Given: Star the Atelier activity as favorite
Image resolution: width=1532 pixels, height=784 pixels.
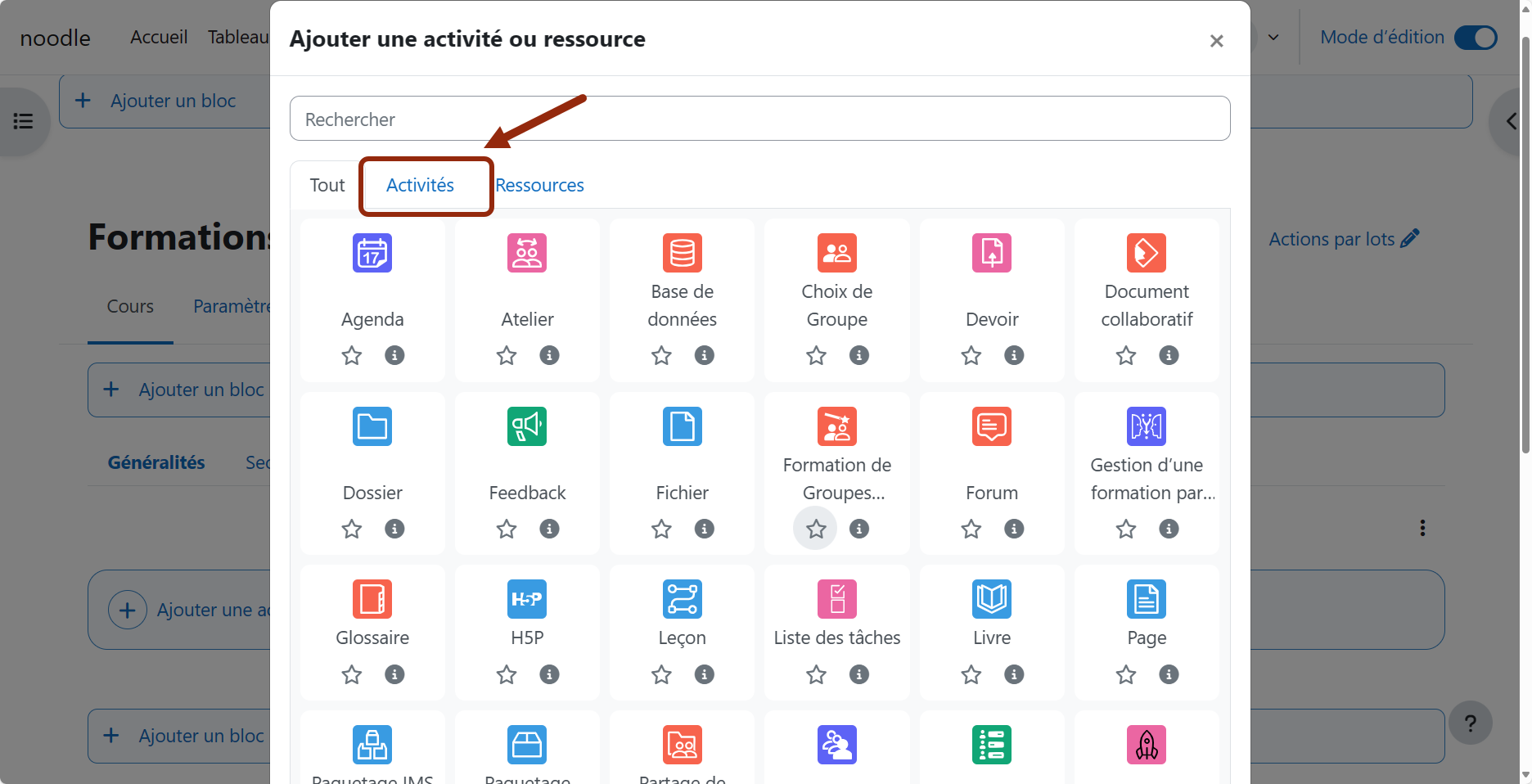Looking at the screenshot, I should pyautogui.click(x=507, y=355).
